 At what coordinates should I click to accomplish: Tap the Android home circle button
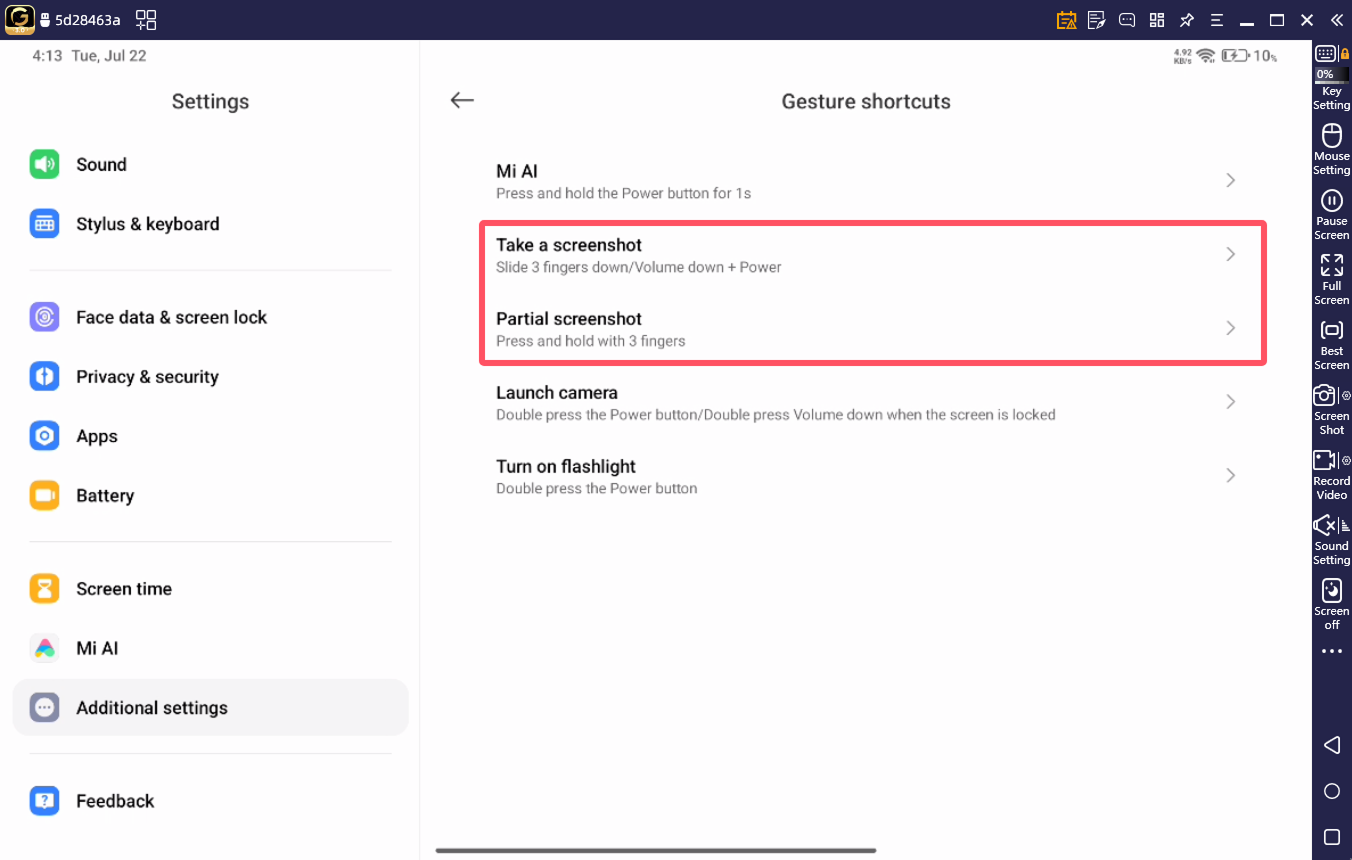1331,791
